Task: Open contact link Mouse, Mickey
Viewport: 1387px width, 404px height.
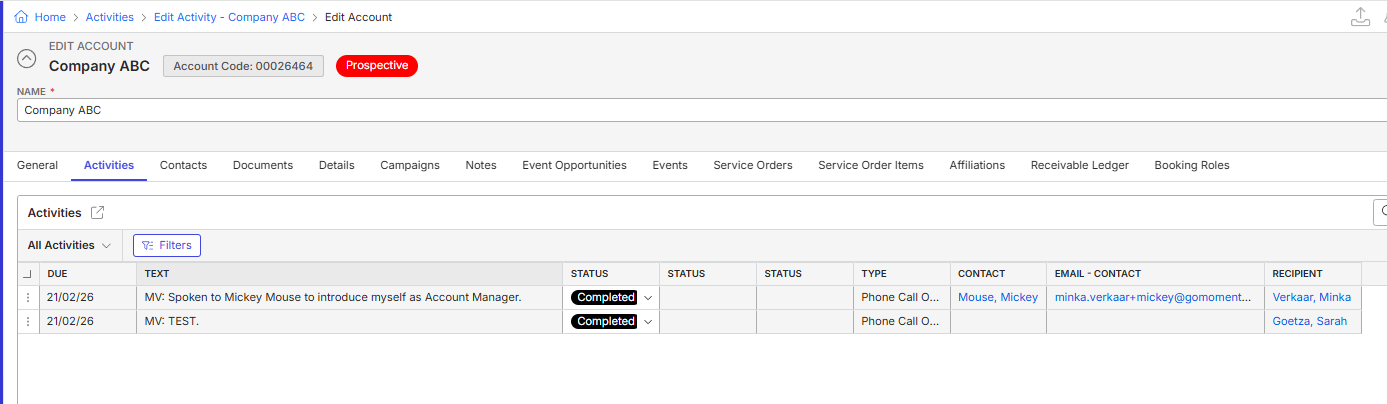Action: [998, 297]
